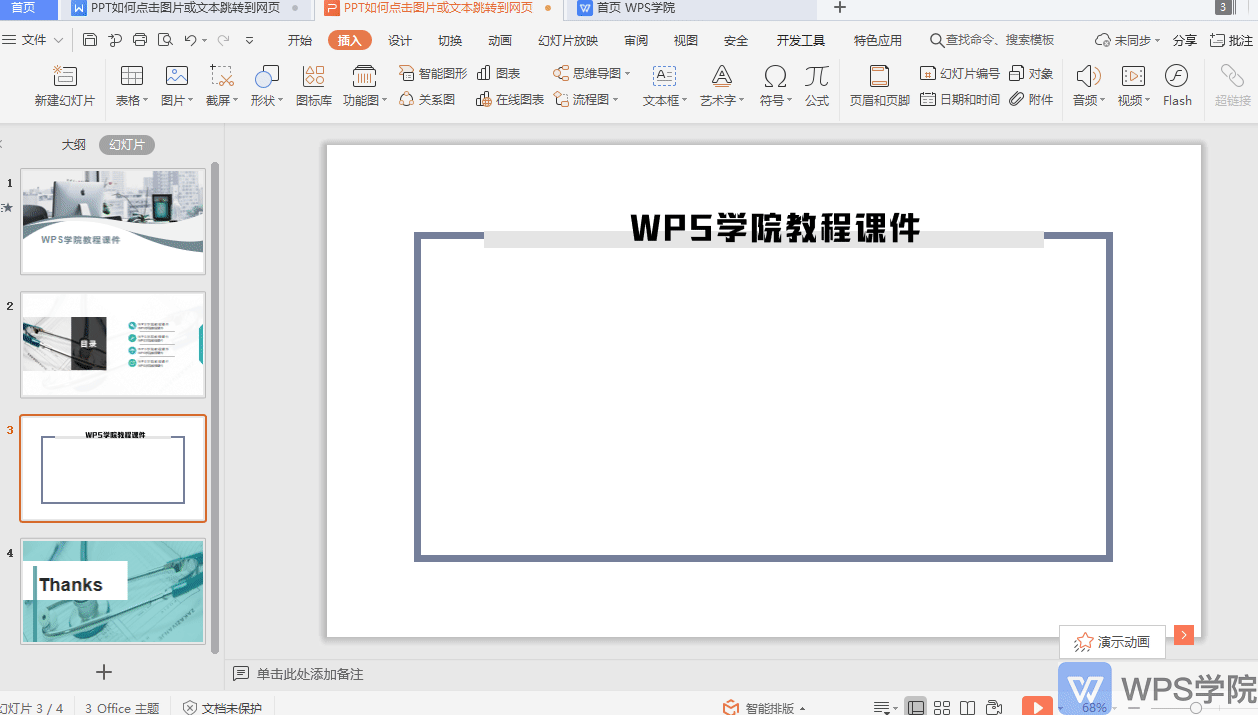Click the Table (表格) icon
Screen dimensions: 1258x715
click(131, 76)
